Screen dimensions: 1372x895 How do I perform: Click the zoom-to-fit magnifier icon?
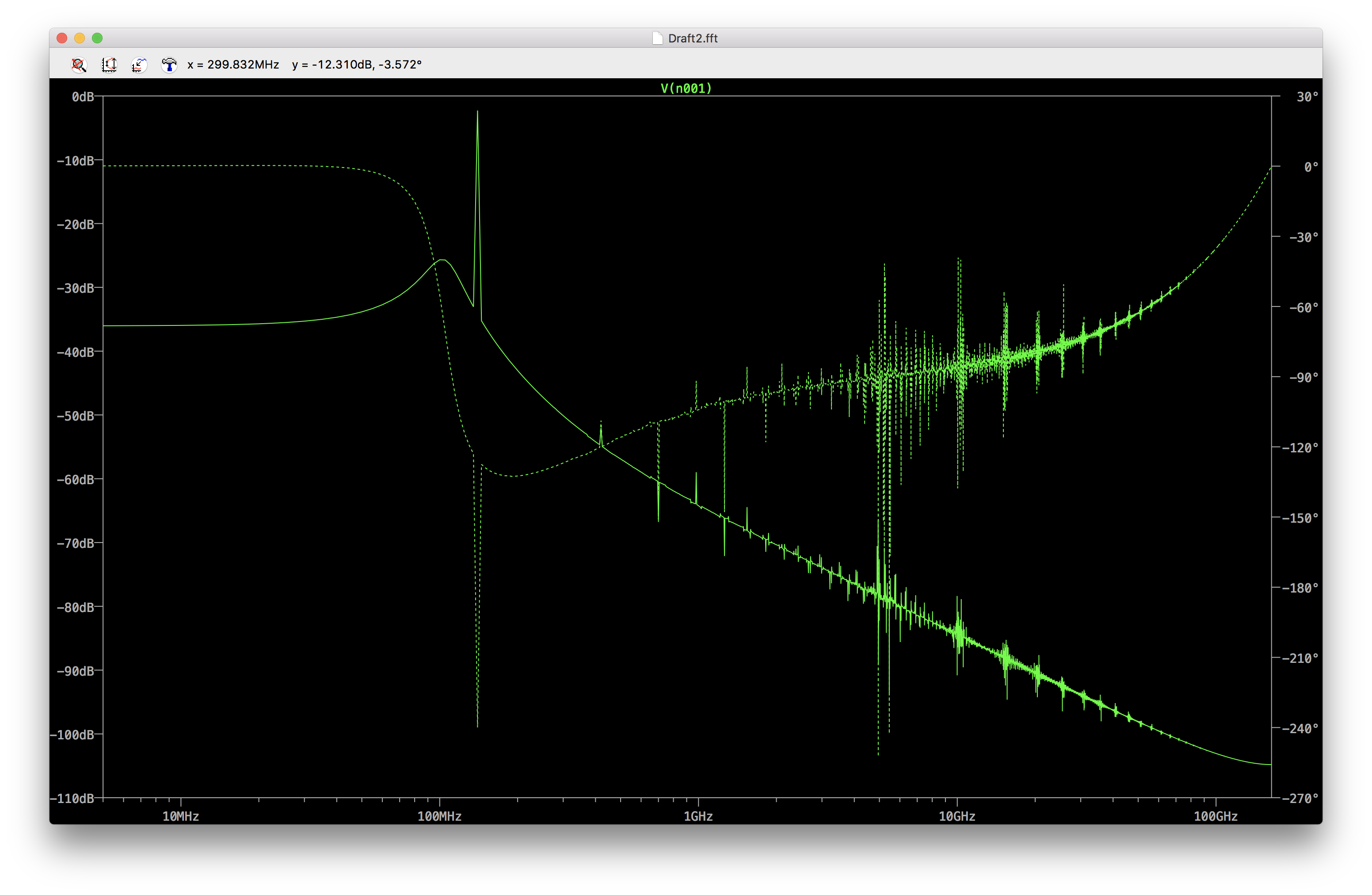tap(79, 65)
